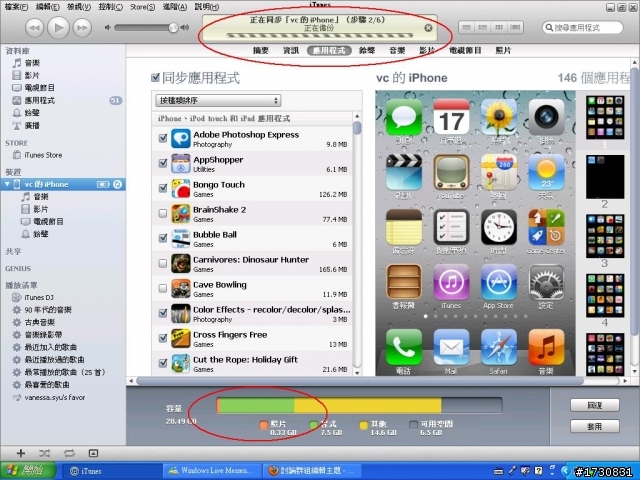Click the Safari icon in the iPhone dock
The image size is (640, 480).
(x=498, y=347)
